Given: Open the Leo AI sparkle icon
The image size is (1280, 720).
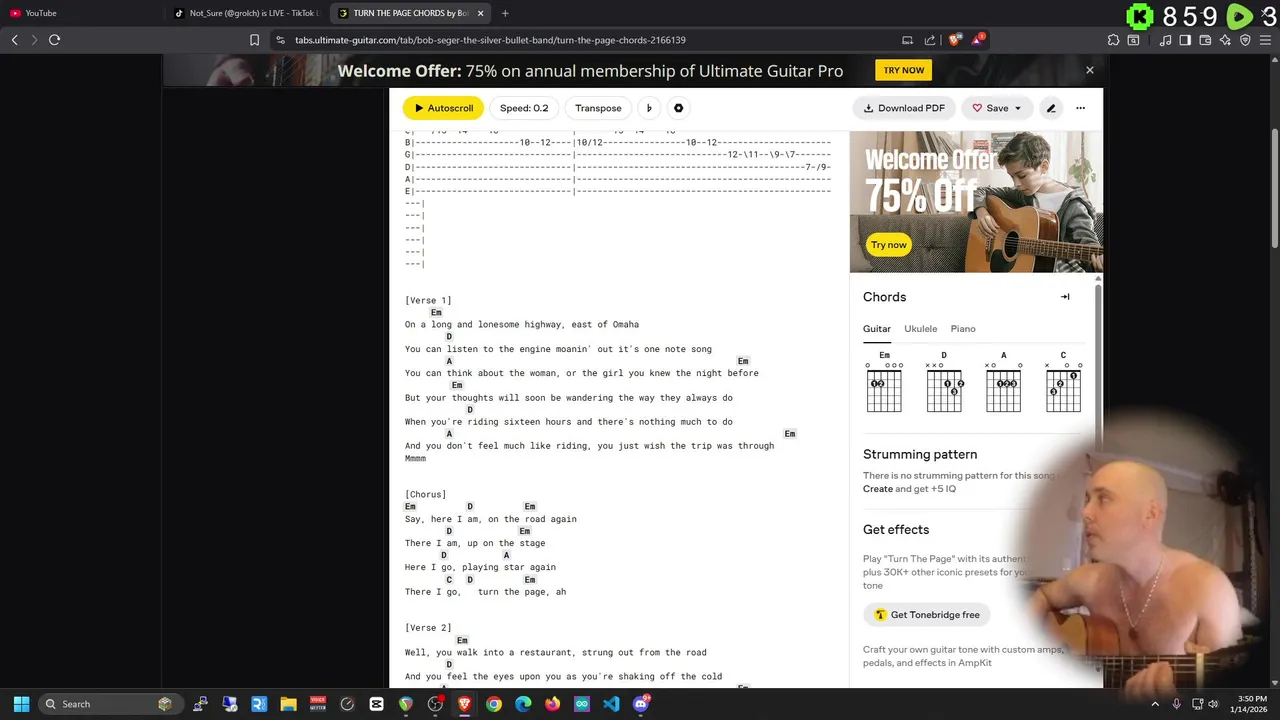Looking at the screenshot, I should 1225,40.
